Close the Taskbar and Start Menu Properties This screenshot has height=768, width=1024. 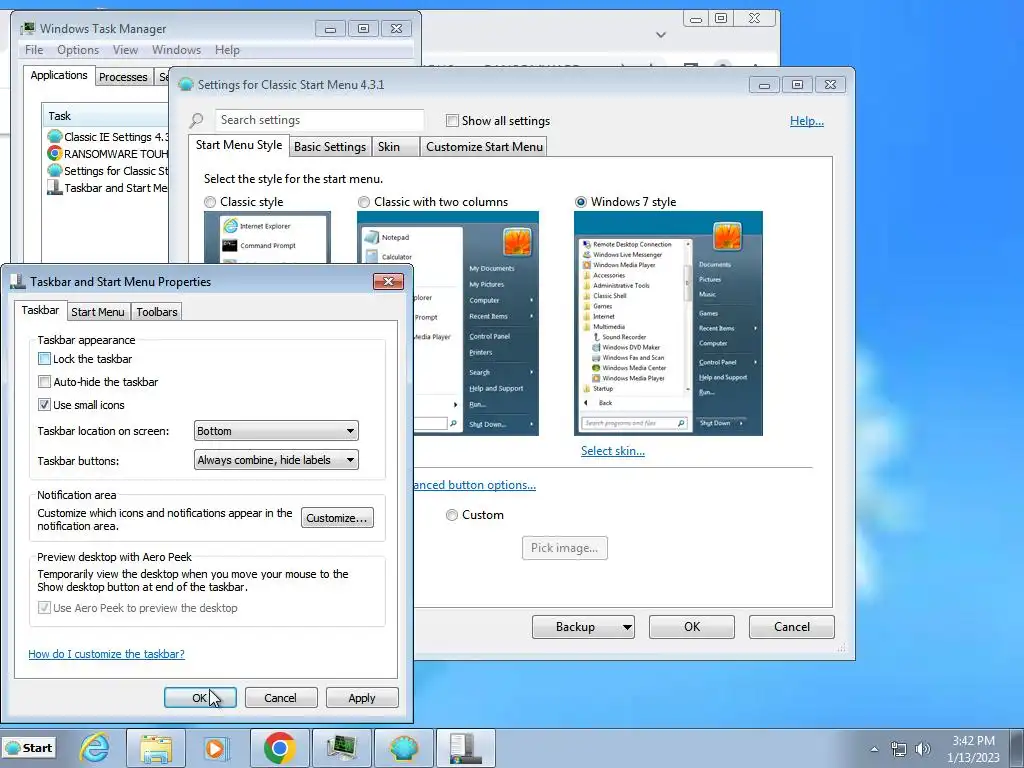[388, 281]
